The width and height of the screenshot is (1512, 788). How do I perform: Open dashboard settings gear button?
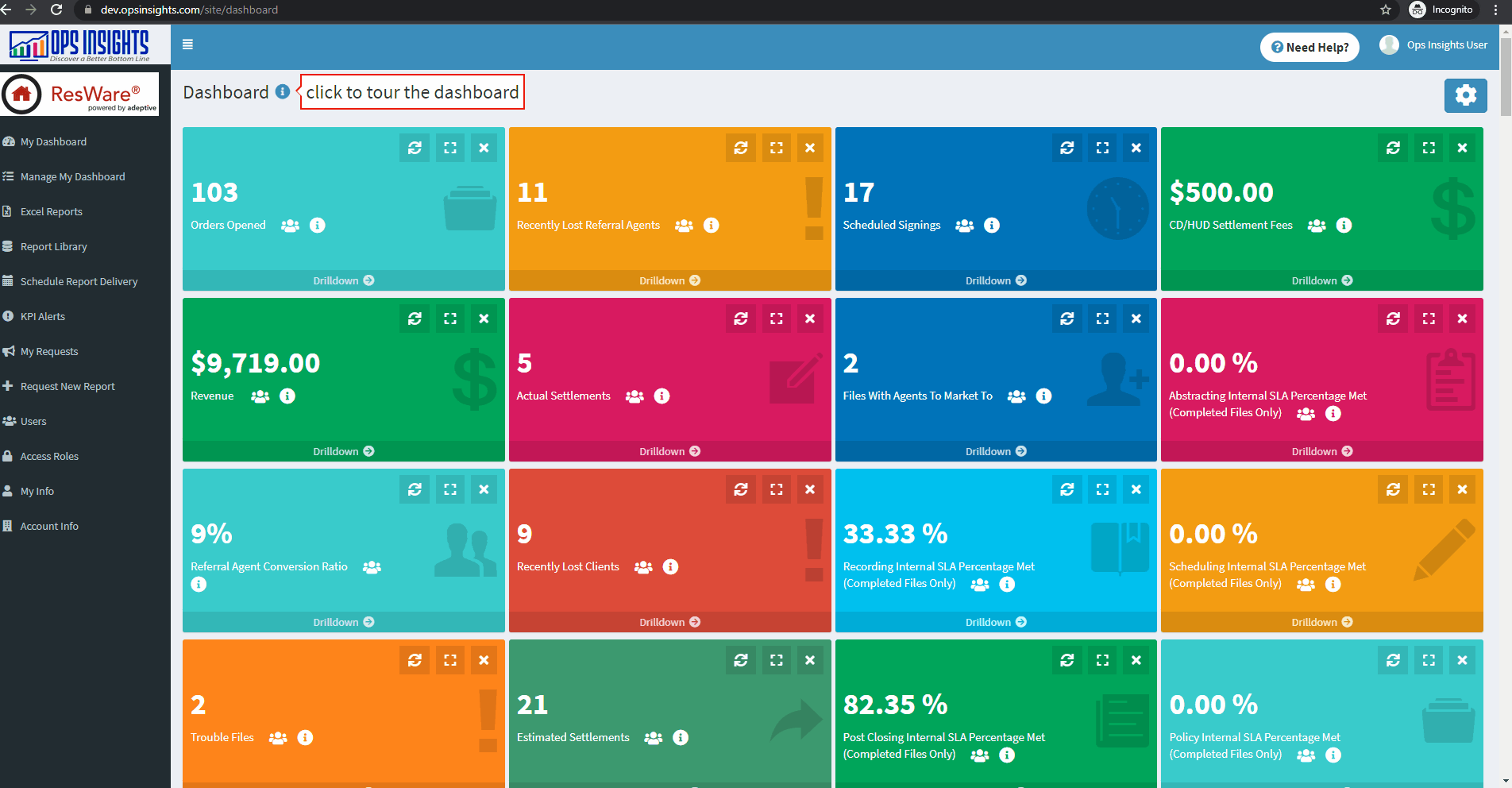coord(1465,95)
